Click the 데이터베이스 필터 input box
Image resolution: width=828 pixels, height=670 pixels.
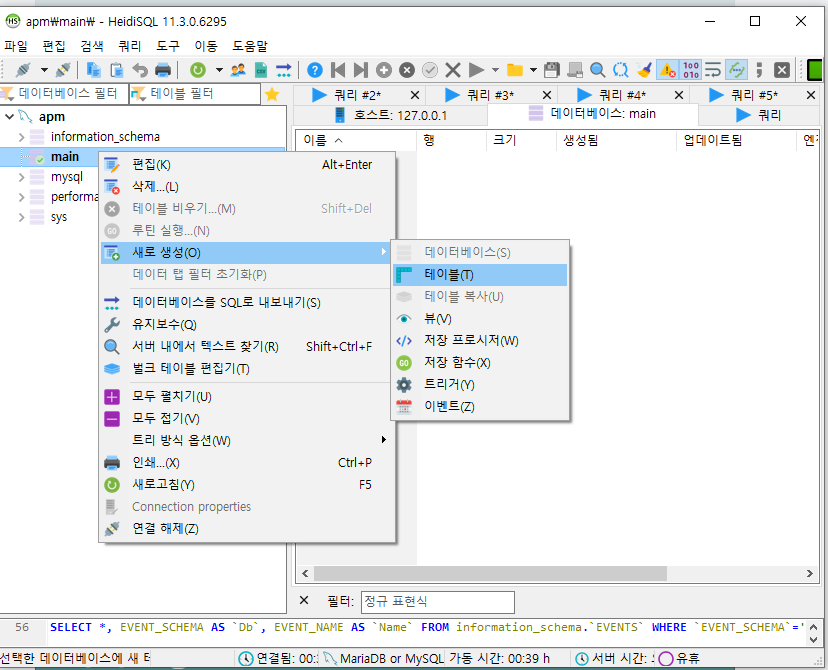coord(64,94)
